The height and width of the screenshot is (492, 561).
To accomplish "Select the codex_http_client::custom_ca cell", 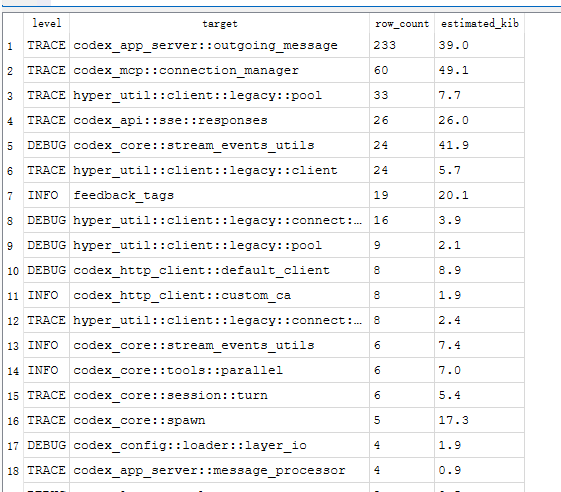I will click(x=219, y=295).
